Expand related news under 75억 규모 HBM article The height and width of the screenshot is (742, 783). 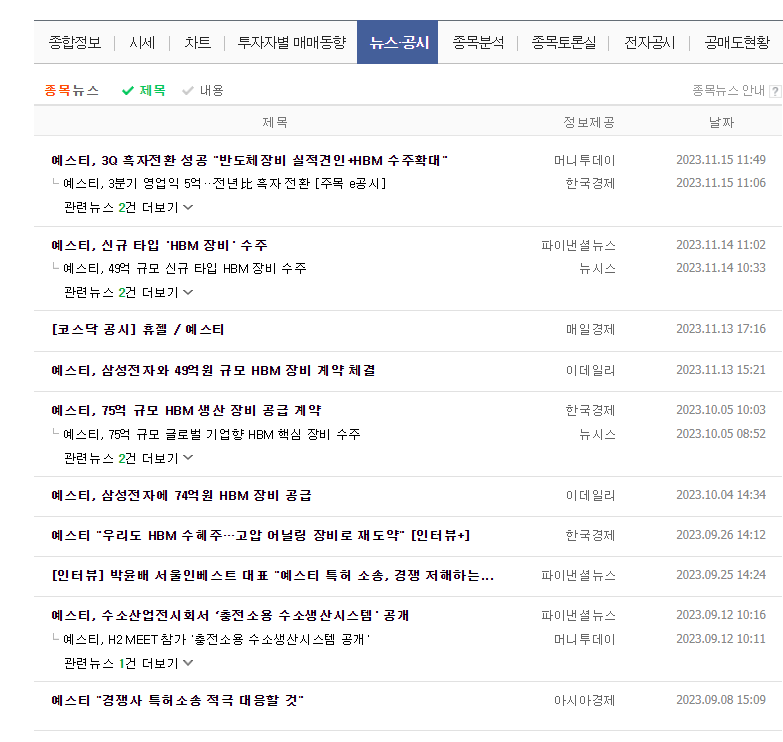[x=128, y=458]
